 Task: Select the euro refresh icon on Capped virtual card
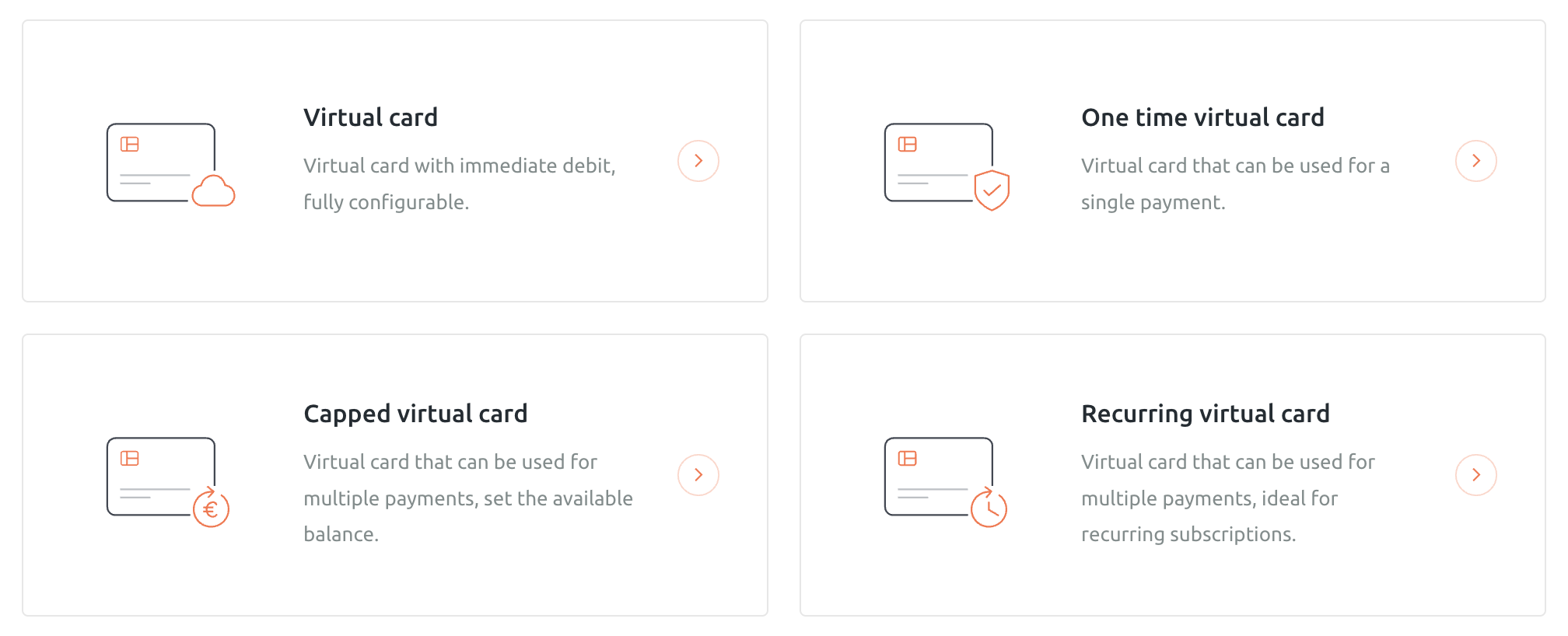pos(210,508)
